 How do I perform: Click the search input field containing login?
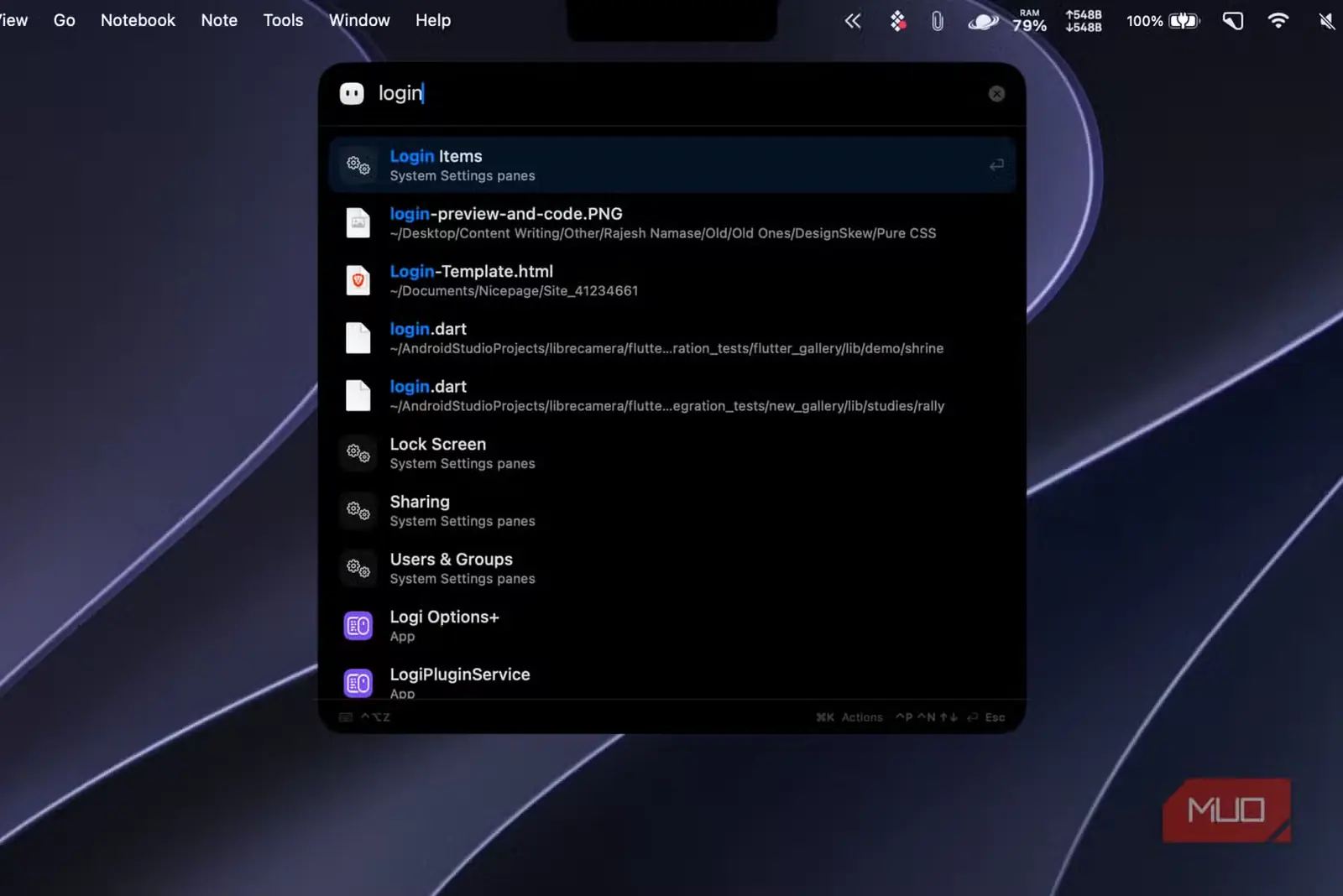[x=671, y=93]
